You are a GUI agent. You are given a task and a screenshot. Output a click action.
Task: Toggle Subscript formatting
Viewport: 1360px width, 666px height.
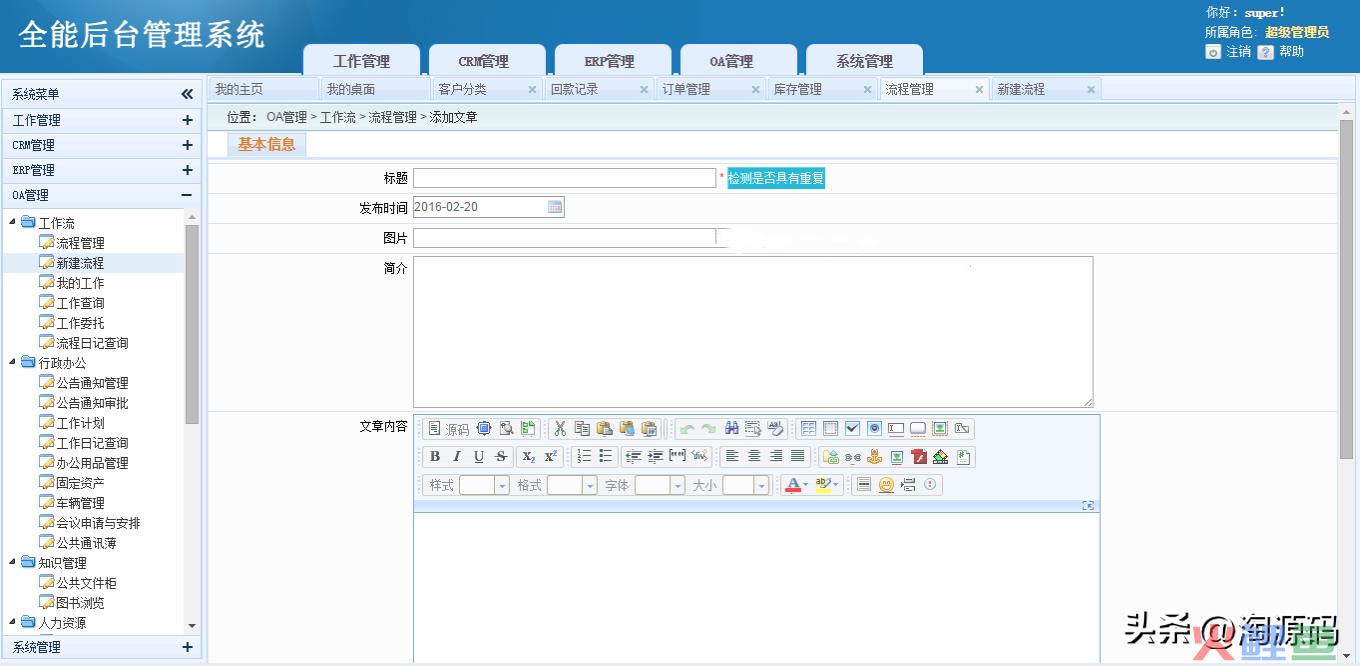click(x=529, y=457)
